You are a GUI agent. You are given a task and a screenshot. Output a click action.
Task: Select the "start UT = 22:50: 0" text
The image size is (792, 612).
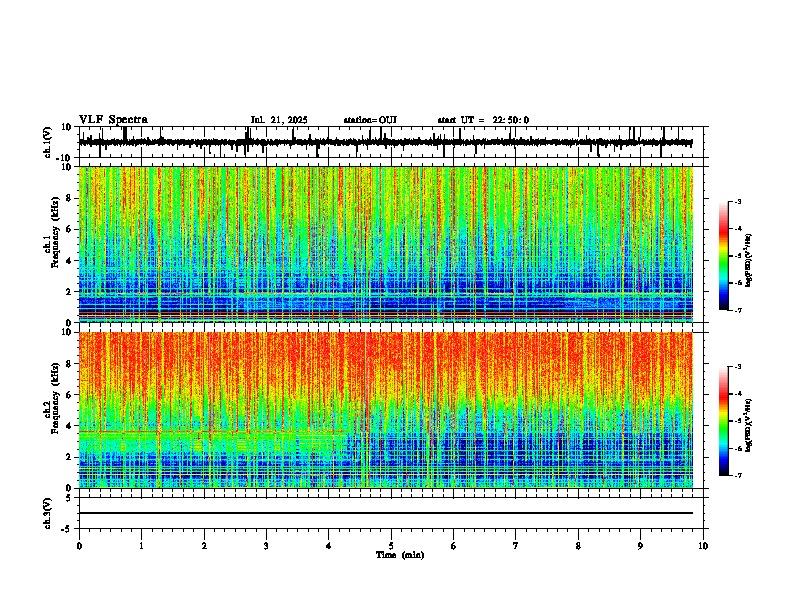[x=483, y=120]
